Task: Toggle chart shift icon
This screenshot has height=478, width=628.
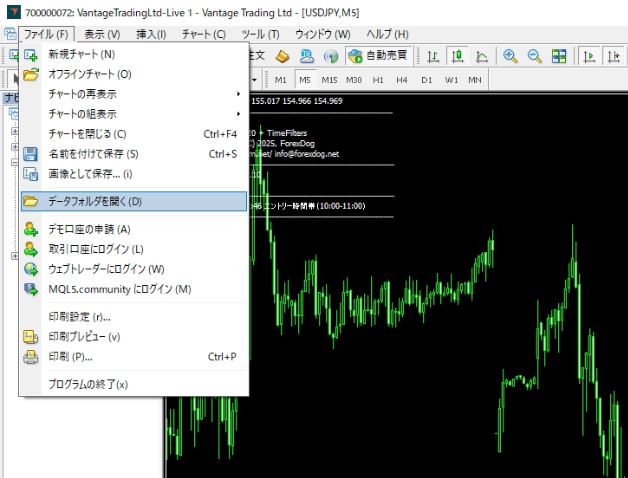Action: (614, 56)
